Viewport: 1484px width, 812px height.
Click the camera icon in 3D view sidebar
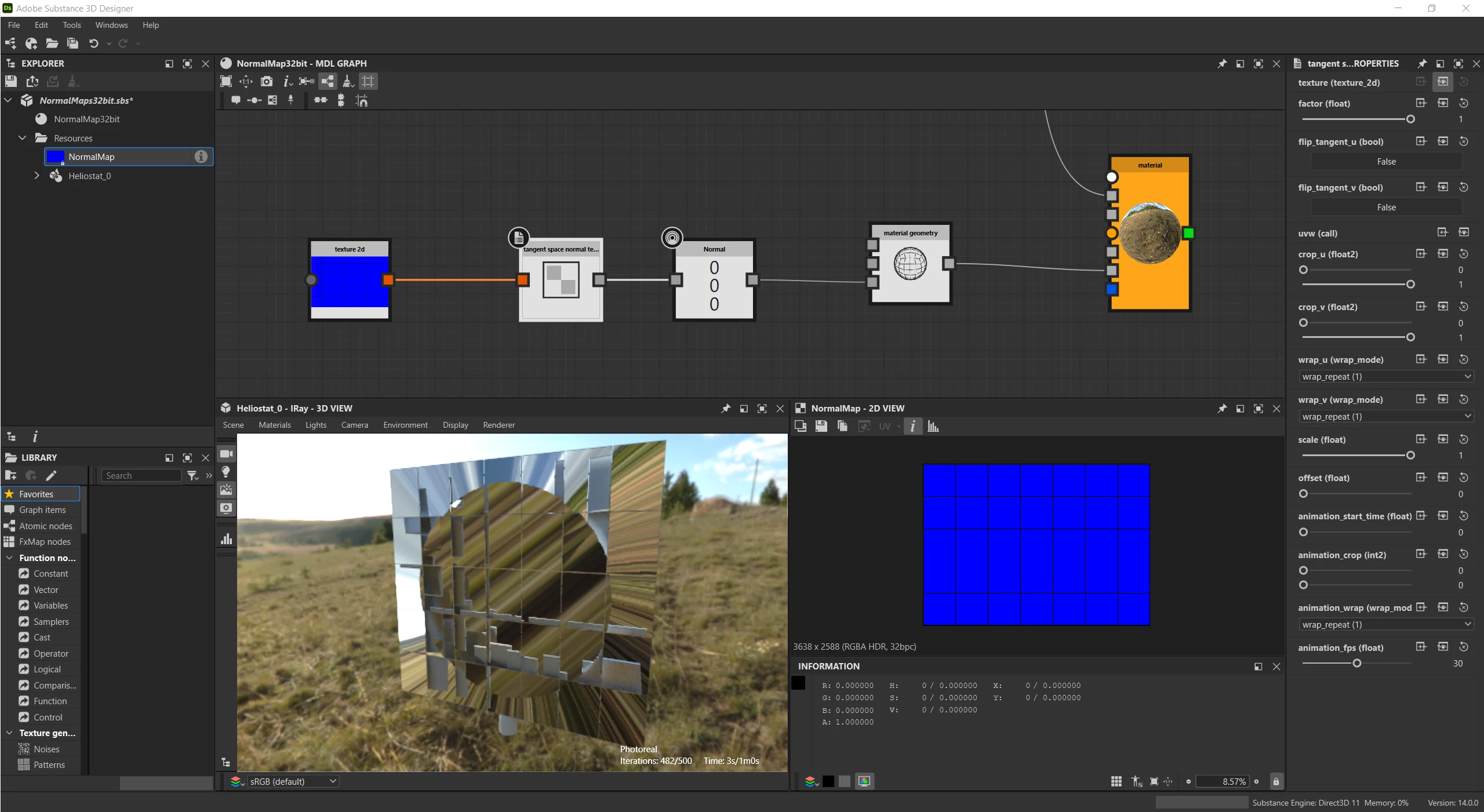226,454
